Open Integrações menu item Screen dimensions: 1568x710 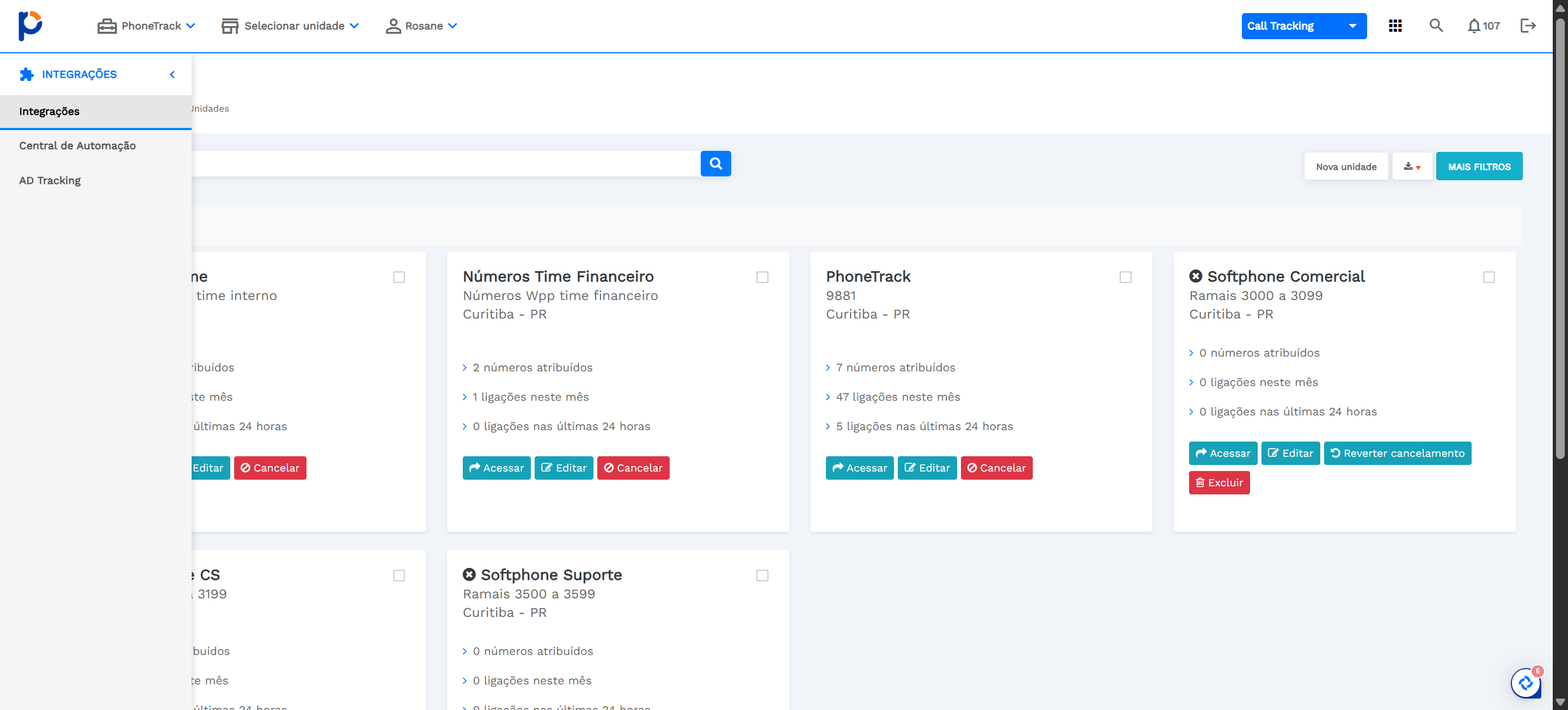pyautogui.click(x=96, y=112)
